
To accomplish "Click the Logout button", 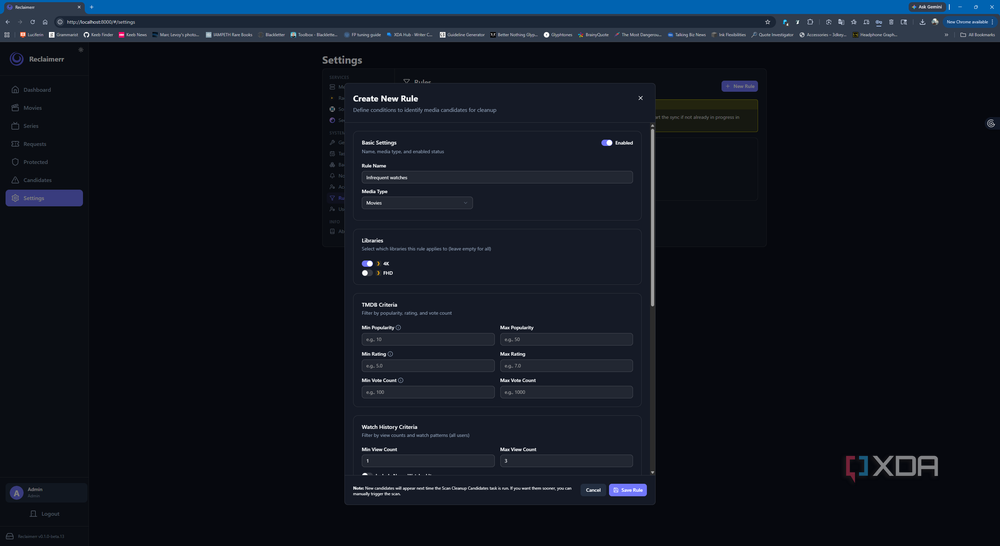I will pyautogui.click(x=45, y=513).
